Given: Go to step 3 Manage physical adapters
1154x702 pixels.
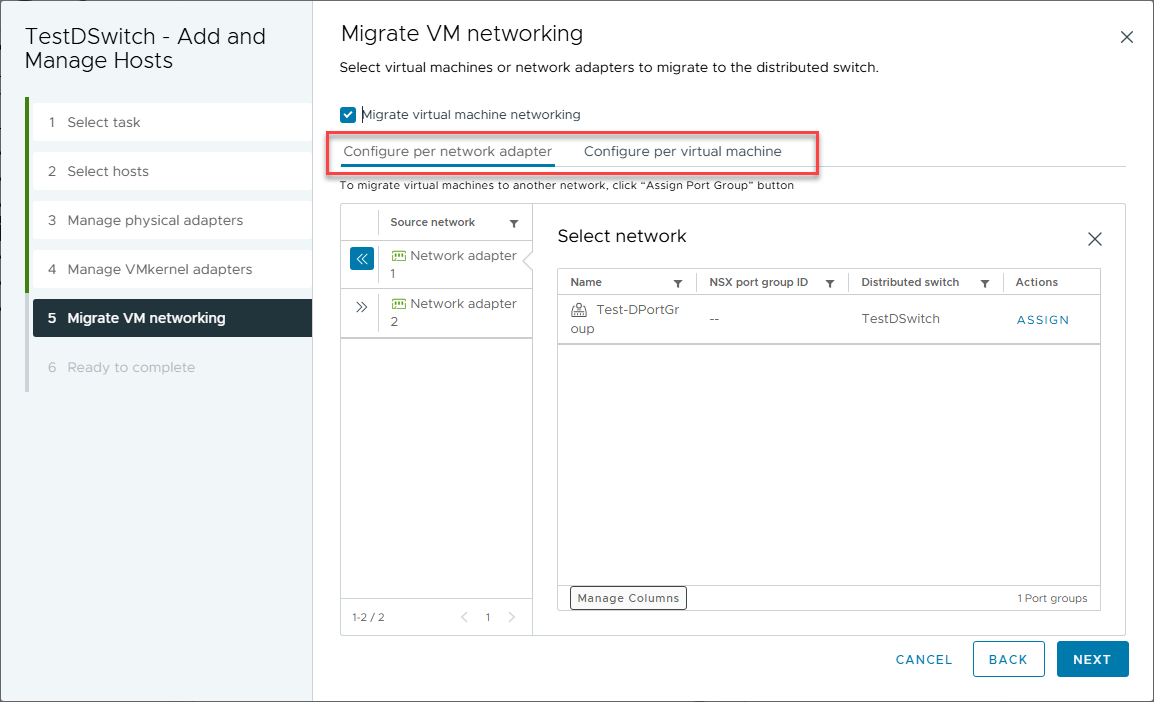Looking at the screenshot, I should (x=155, y=220).
